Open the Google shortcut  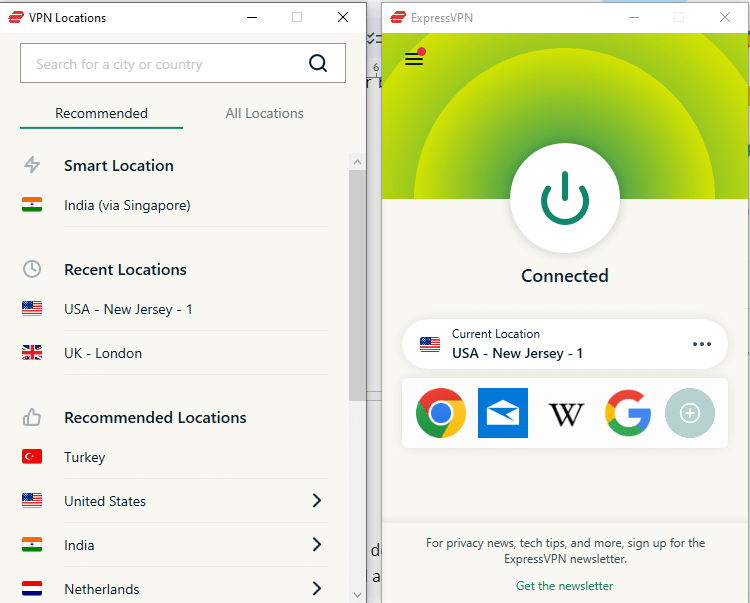[x=628, y=413]
